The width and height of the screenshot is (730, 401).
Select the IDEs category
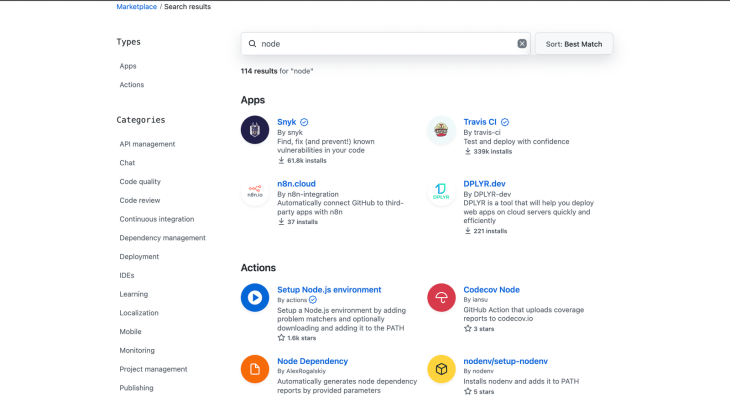[127, 275]
